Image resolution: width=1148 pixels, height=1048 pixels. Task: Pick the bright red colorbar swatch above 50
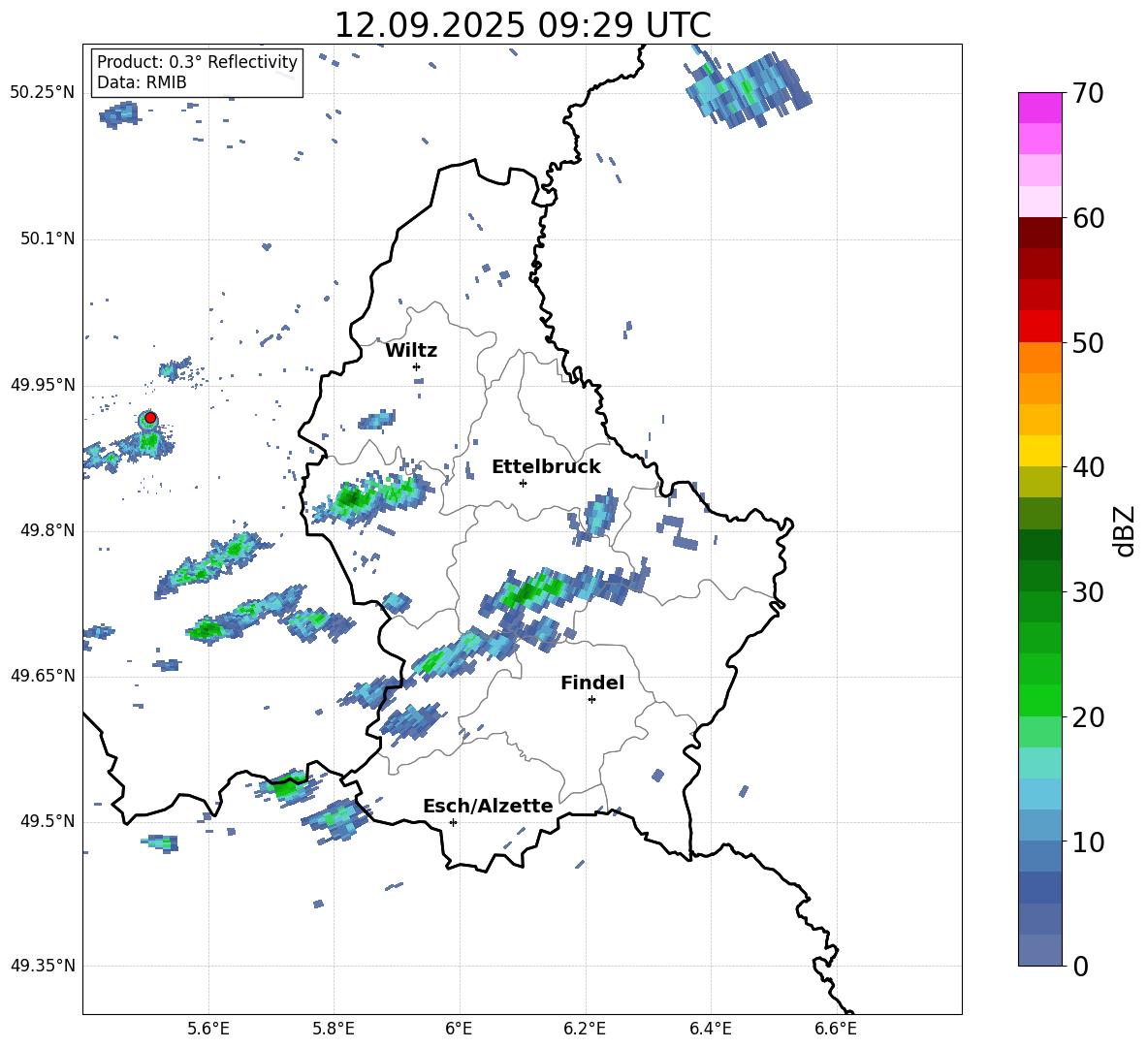coord(1039,327)
